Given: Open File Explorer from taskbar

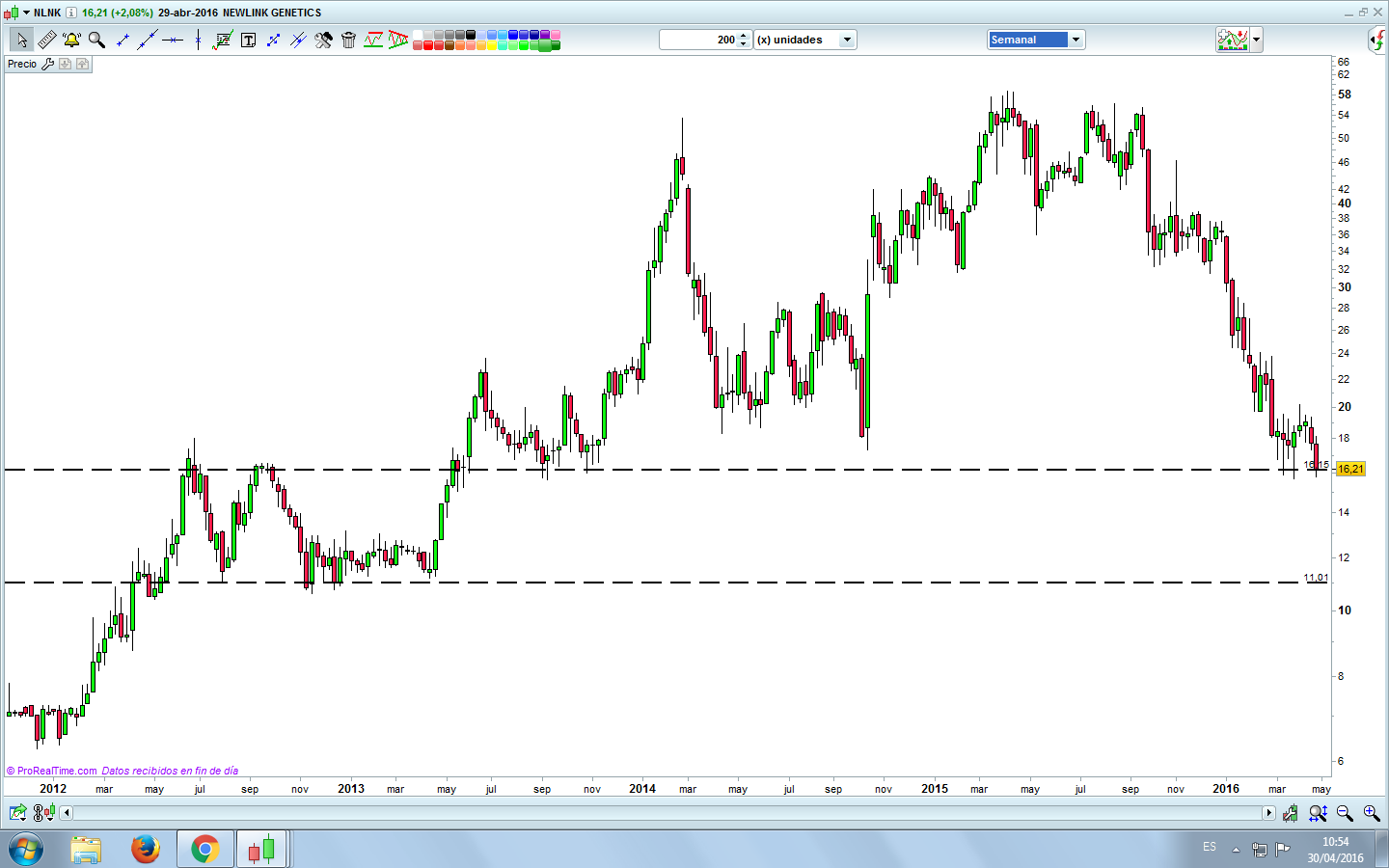Looking at the screenshot, I should [86, 850].
